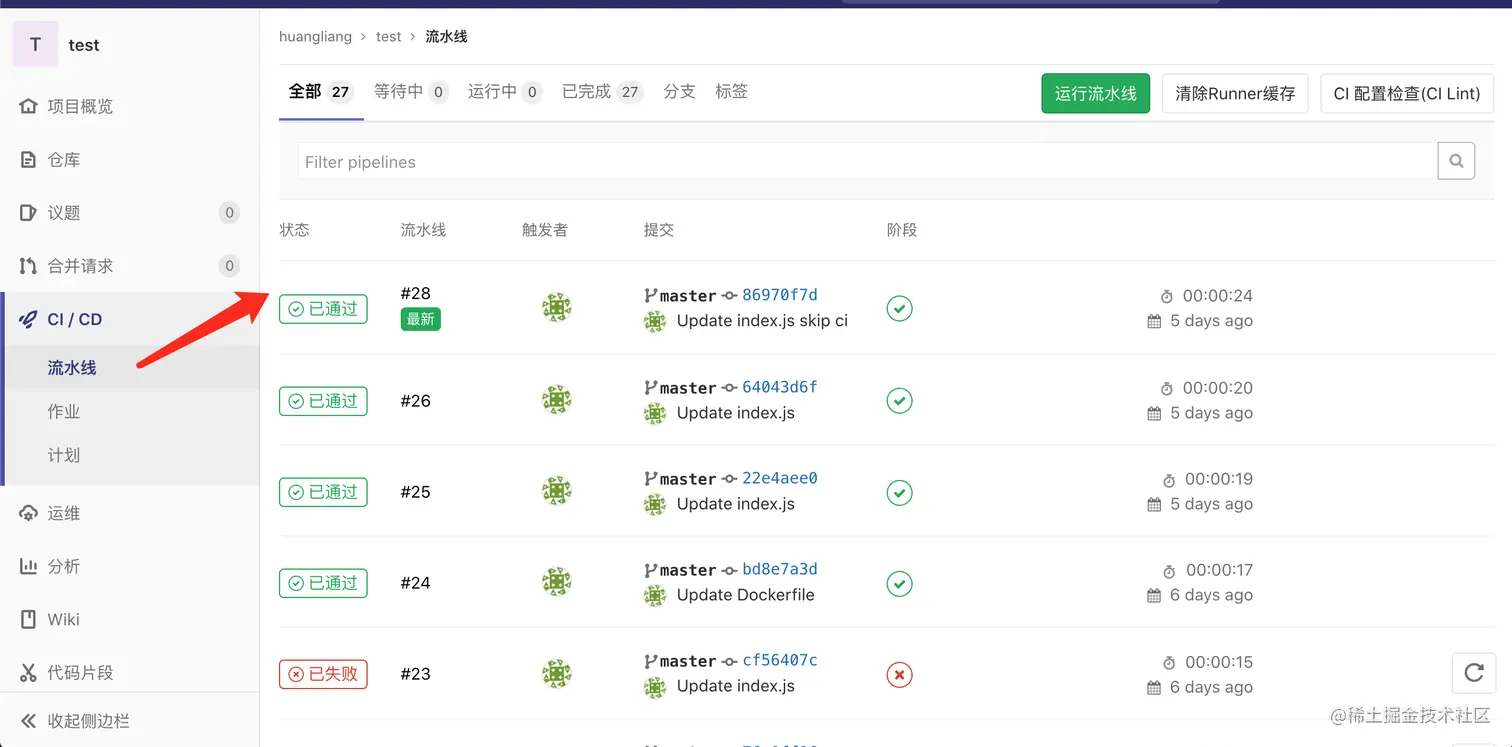The image size is (1512, 747).
Task: Click the stage passed icon for pipeline #26
Action: coord(899,401)
